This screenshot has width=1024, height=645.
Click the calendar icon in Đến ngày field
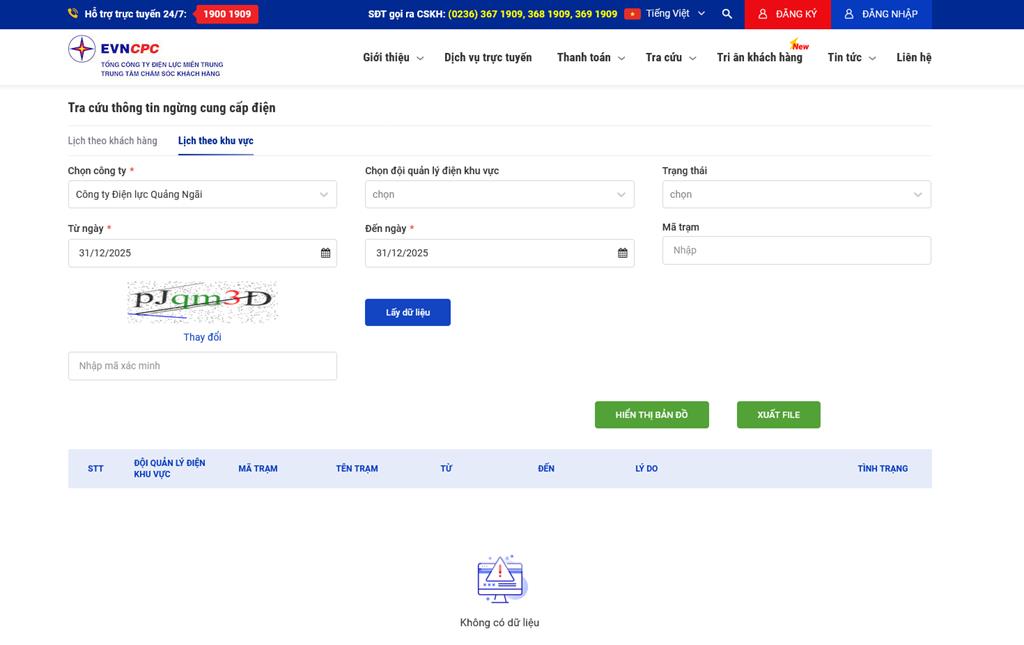[622, 253]
